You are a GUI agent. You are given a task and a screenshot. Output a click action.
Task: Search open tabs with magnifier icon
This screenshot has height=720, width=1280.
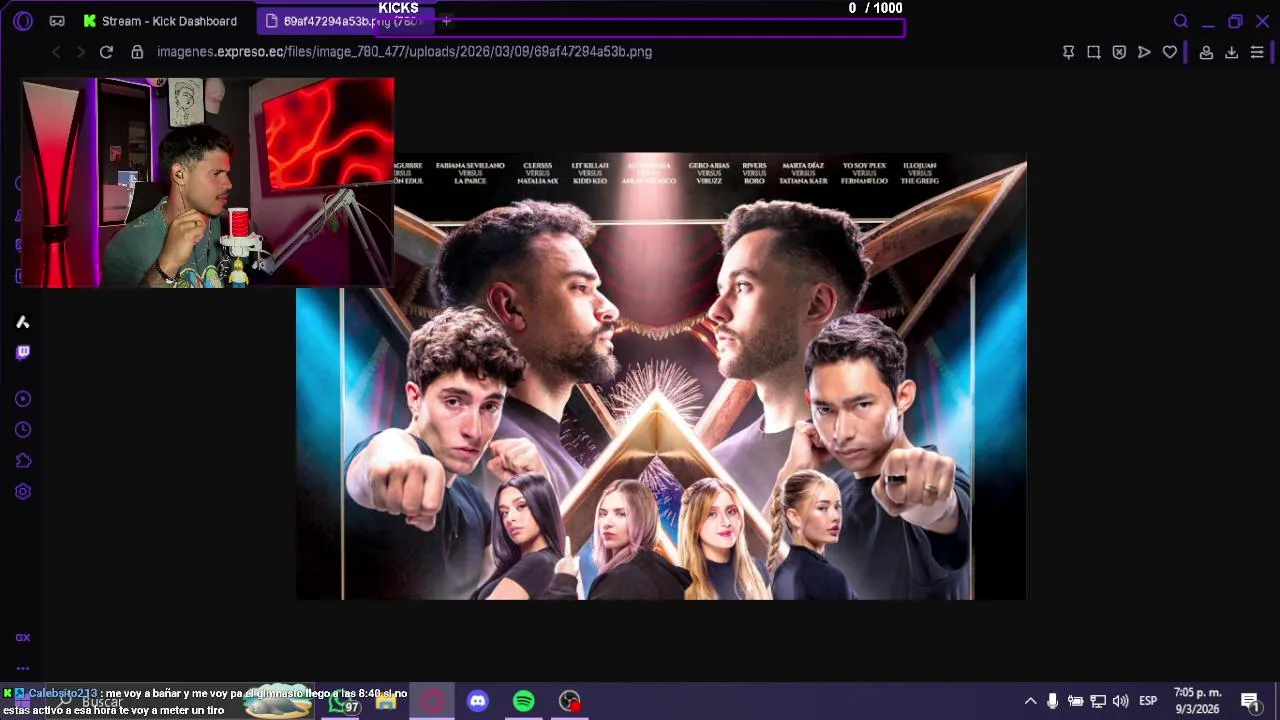[x=1181, y=21]
